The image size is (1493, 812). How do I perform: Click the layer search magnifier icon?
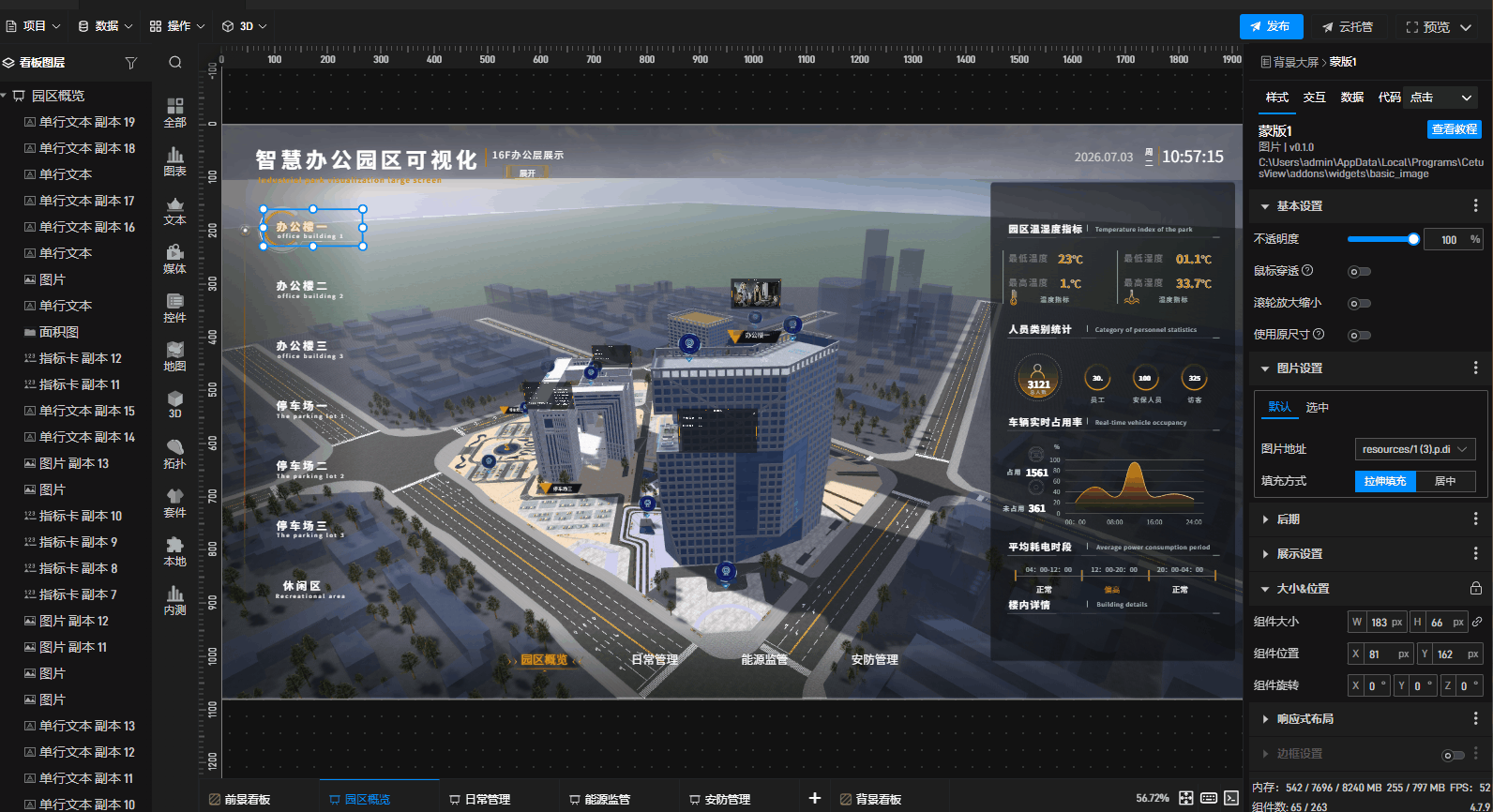tap(175, 63)
